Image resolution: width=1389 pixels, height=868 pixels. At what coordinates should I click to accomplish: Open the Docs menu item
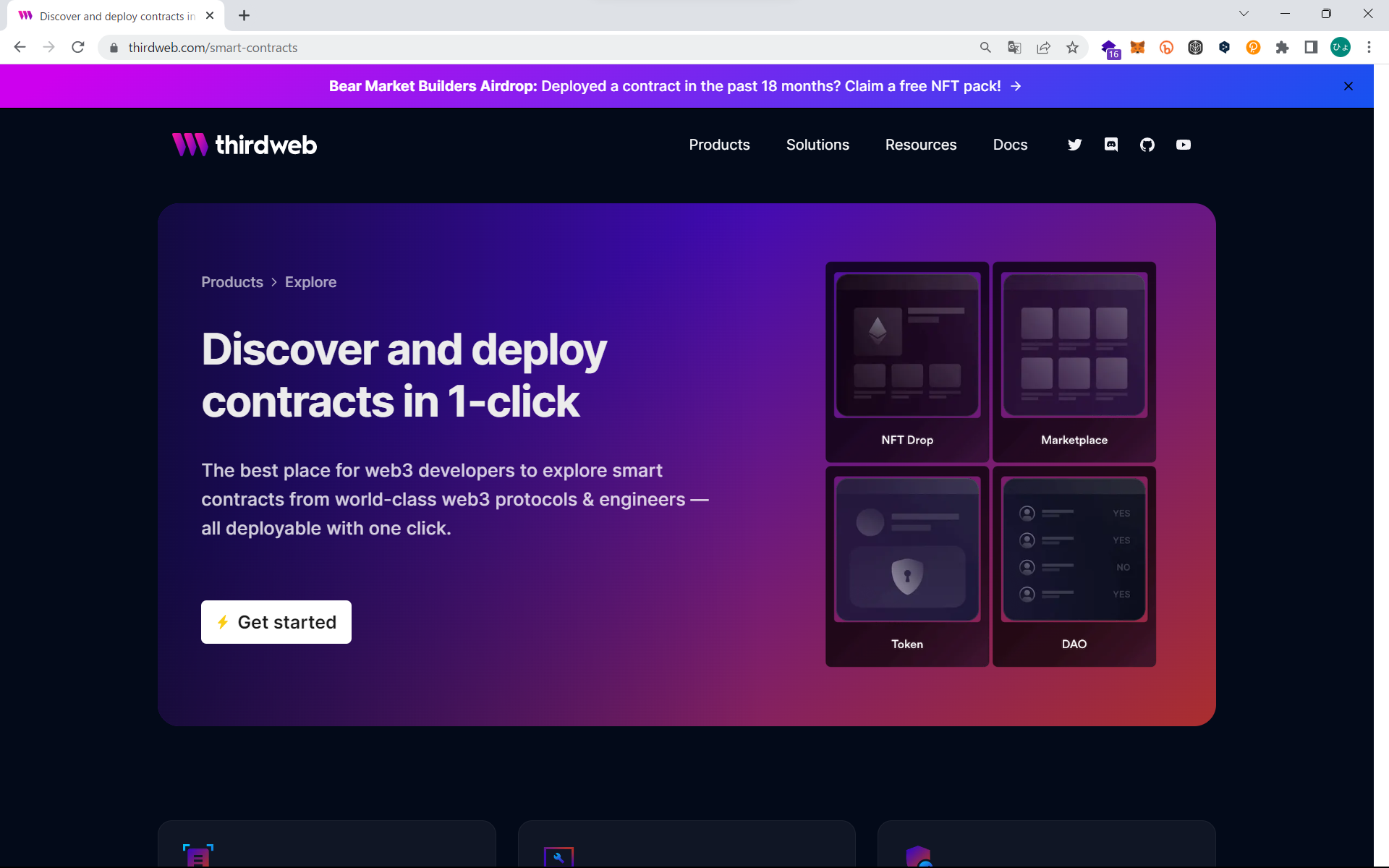pyautogui.click(x=1010, y=145)
